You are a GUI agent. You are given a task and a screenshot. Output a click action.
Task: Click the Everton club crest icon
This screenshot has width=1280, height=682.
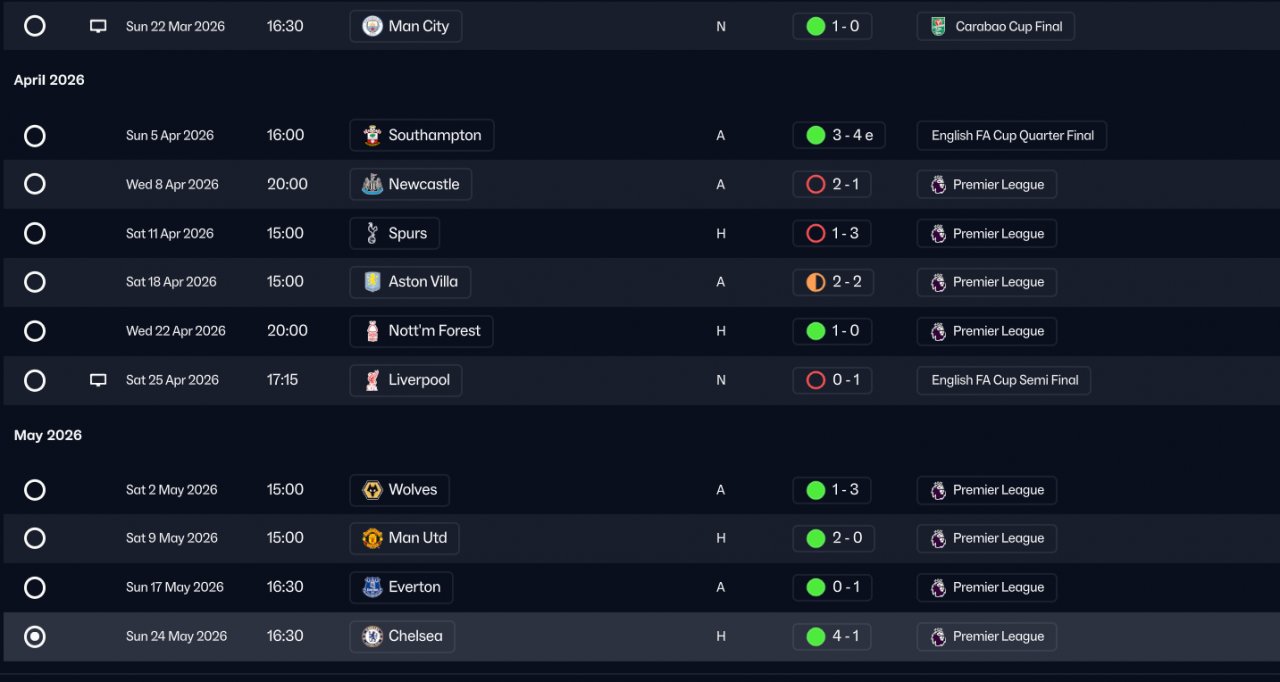point(372,587)
